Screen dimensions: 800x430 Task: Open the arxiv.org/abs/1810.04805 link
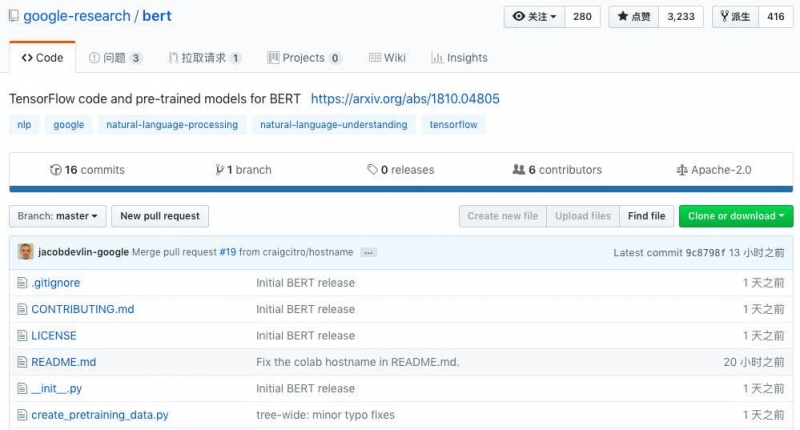[405, 99]
